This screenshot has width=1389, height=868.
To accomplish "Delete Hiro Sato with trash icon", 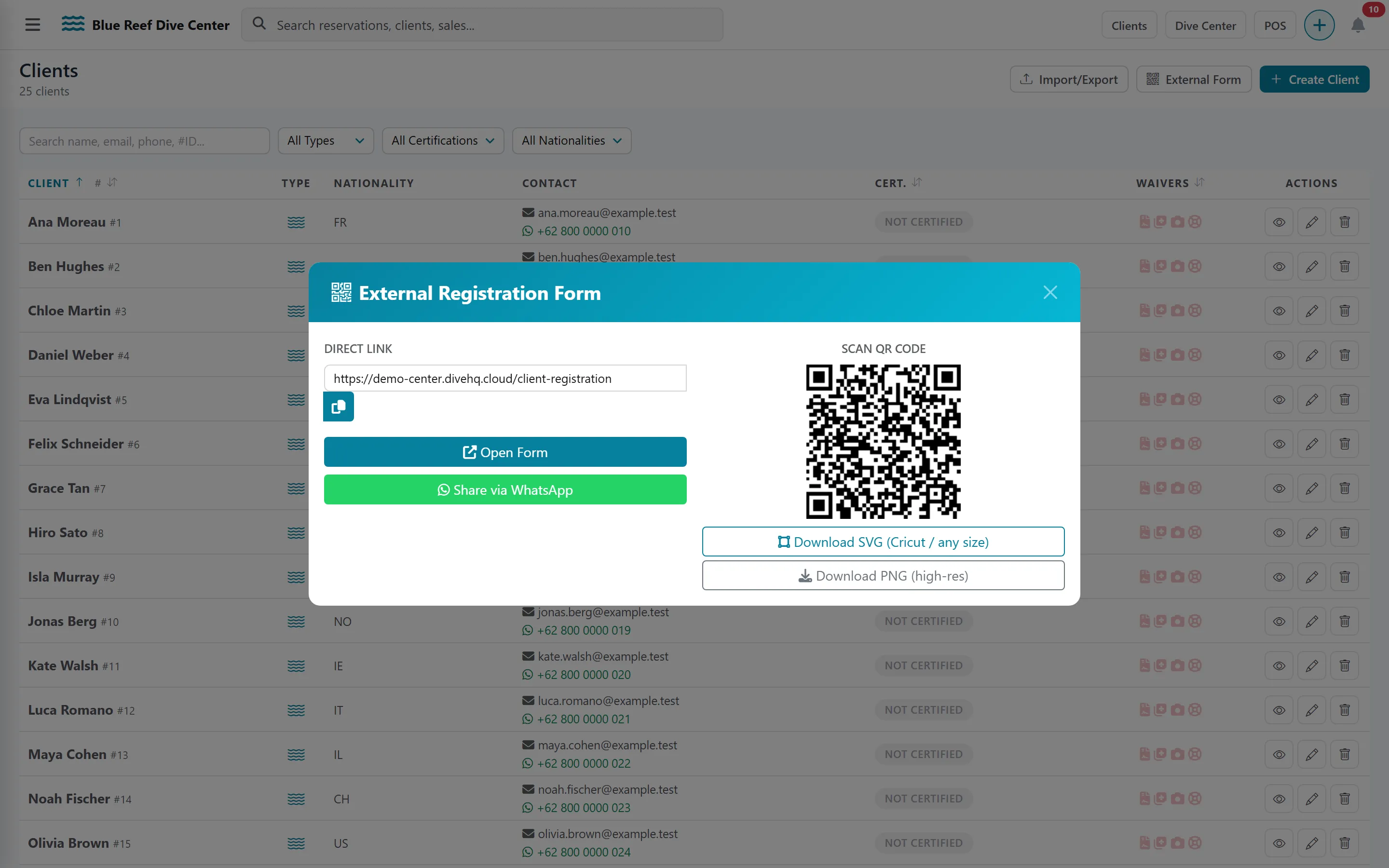I will coord(1344,533).
